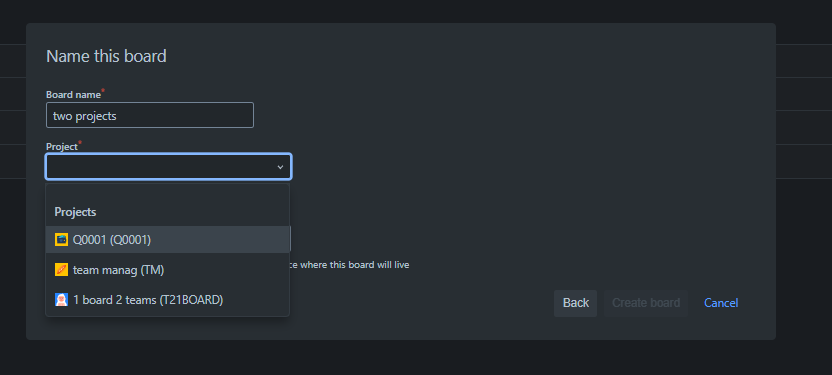The width and height of the screenshot is (832, 375).
Task: Click the Board name field label
Action: [73, 94]
